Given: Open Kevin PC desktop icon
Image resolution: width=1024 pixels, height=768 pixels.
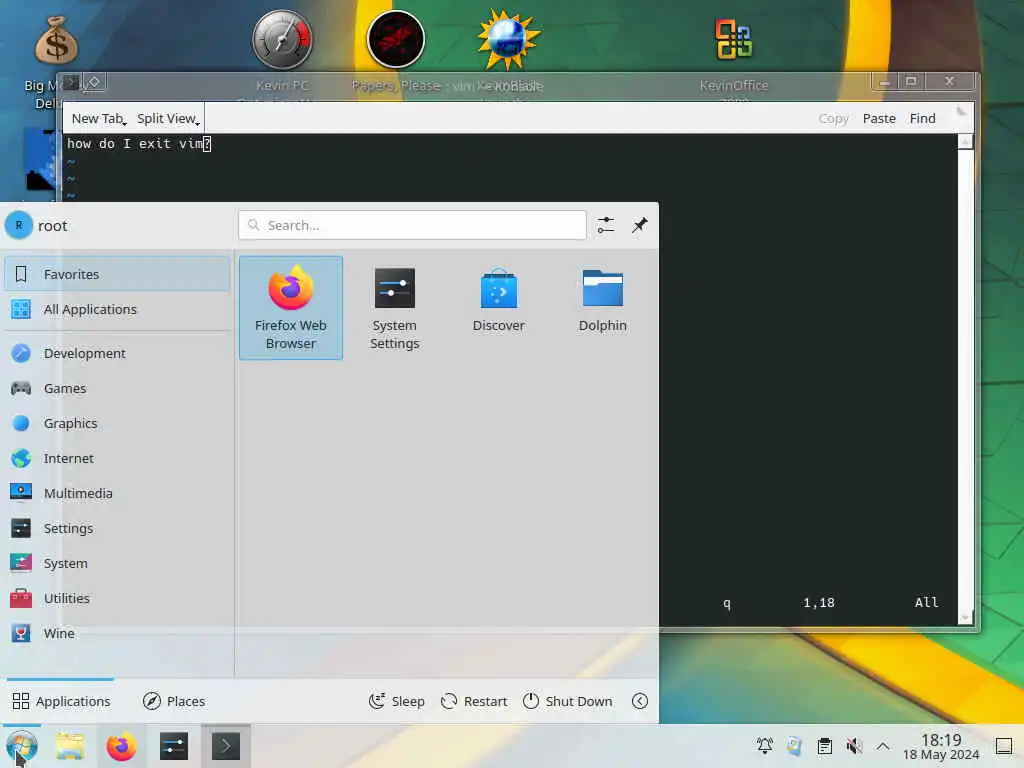Looking at the screenshot, I should click(282, 40).
